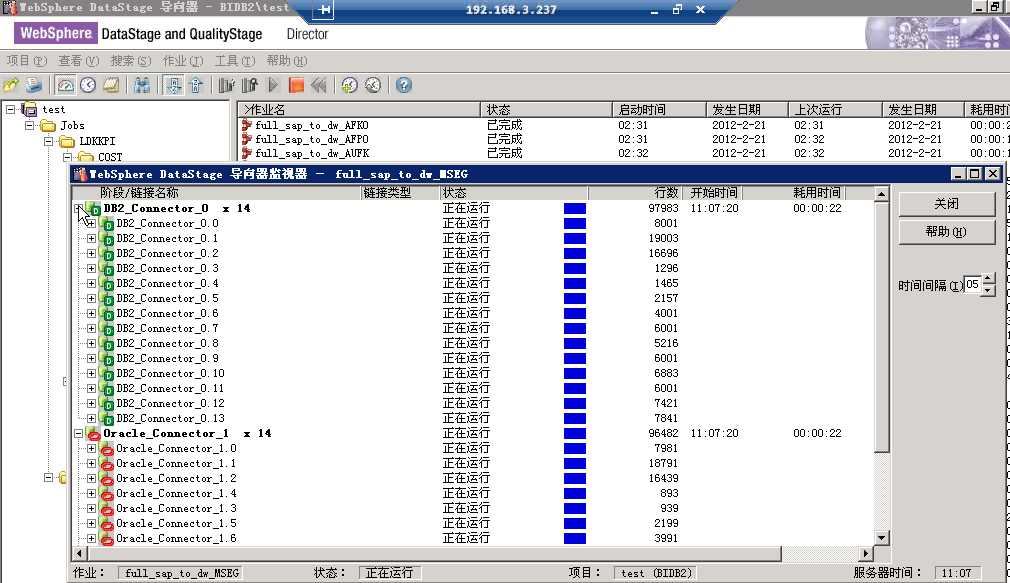Expand the DB2_Connector_0.0 instance

tap(91, 224)
